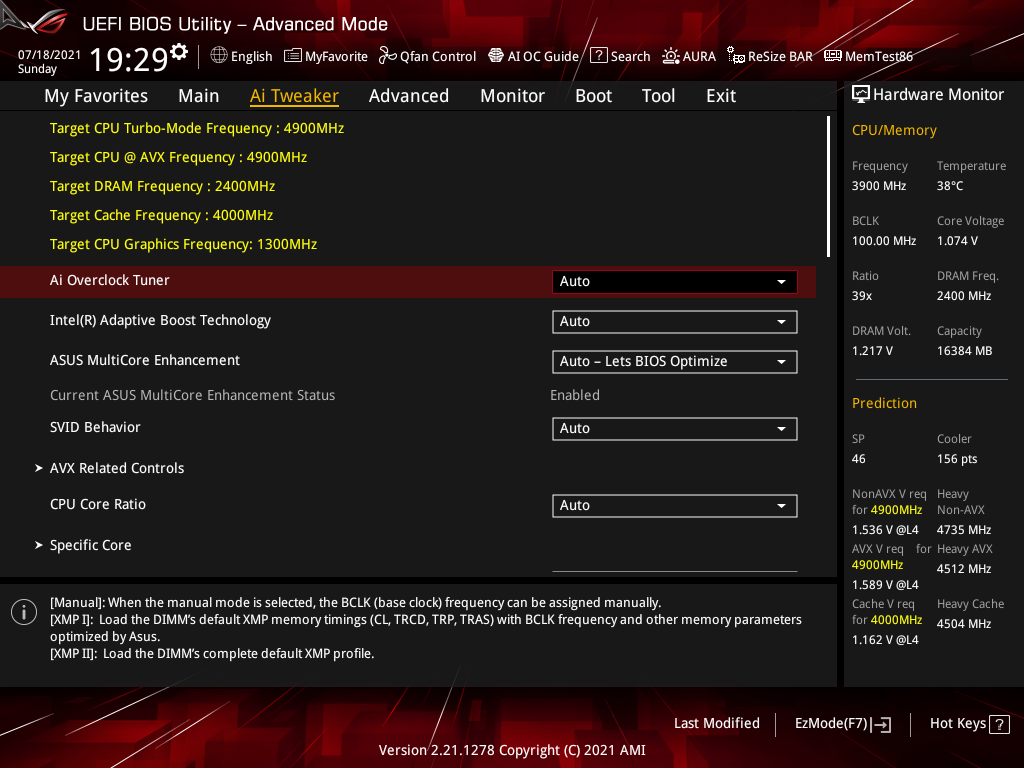
Task: Launch the AI OC Guide
Action: pyautogui.click(x=533, y=56)
